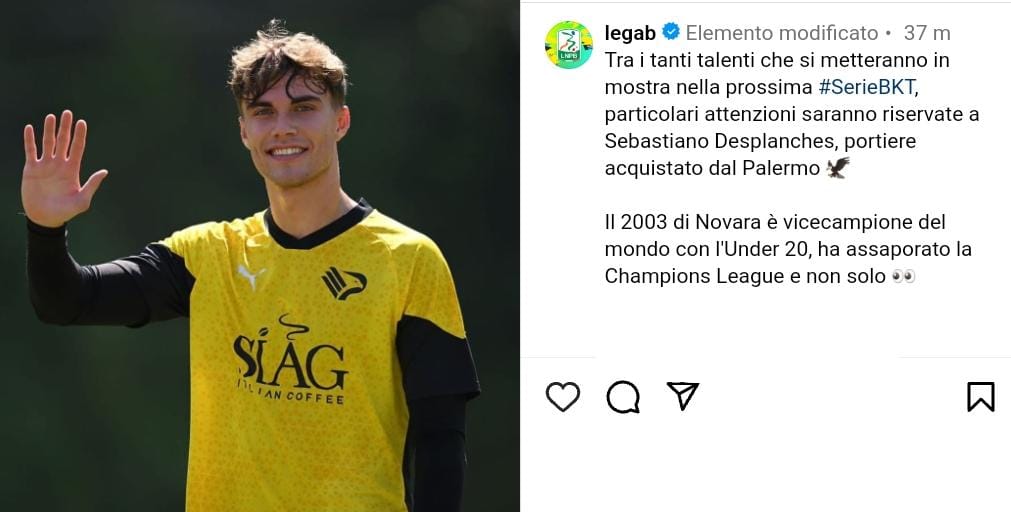Click the 'Elemento modificato' label
This screenshot has height=512, width=1011.
(x=781, y=33)
